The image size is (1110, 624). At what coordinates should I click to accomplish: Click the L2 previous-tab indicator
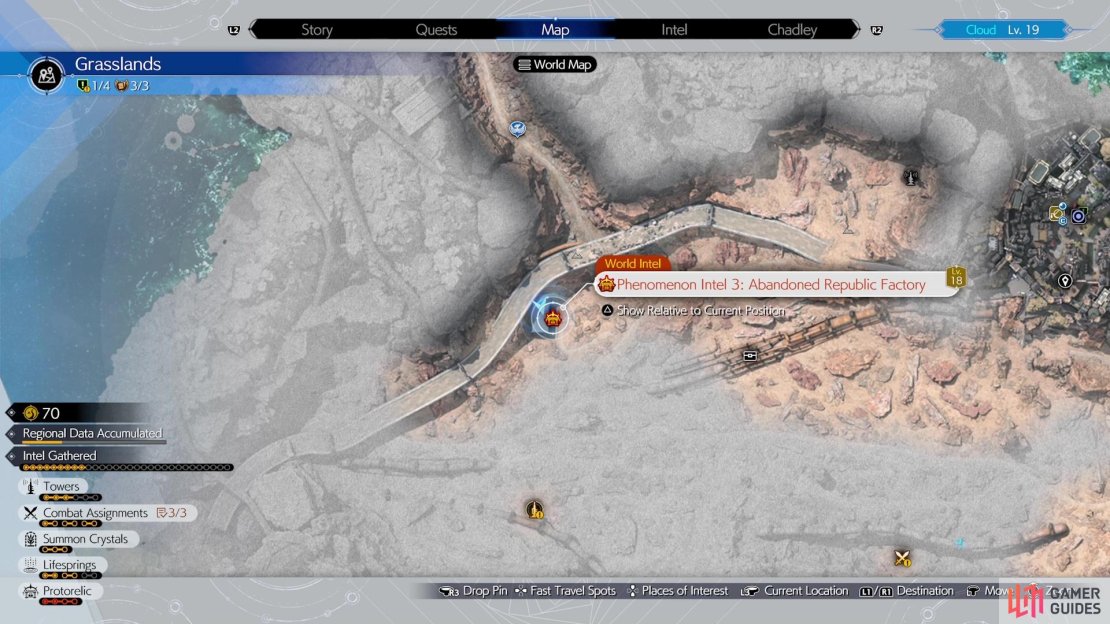234,30
